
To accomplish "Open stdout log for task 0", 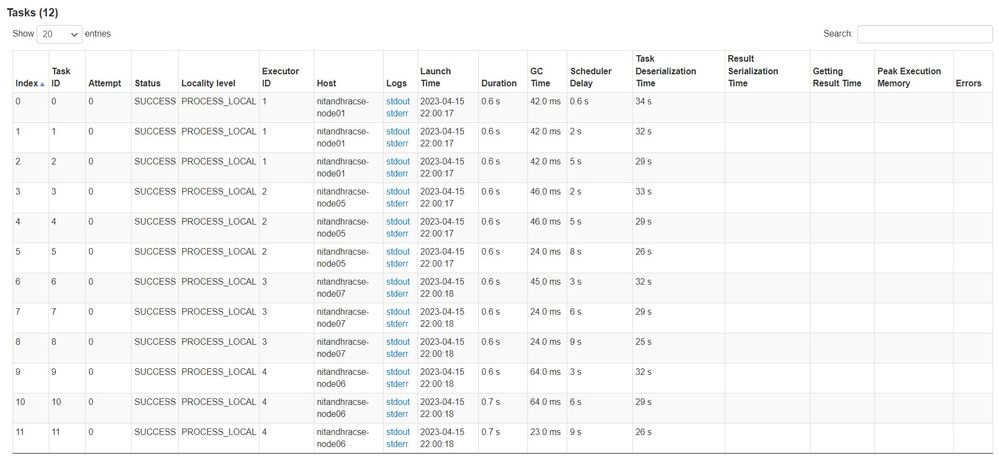I will tap(397, 102).
